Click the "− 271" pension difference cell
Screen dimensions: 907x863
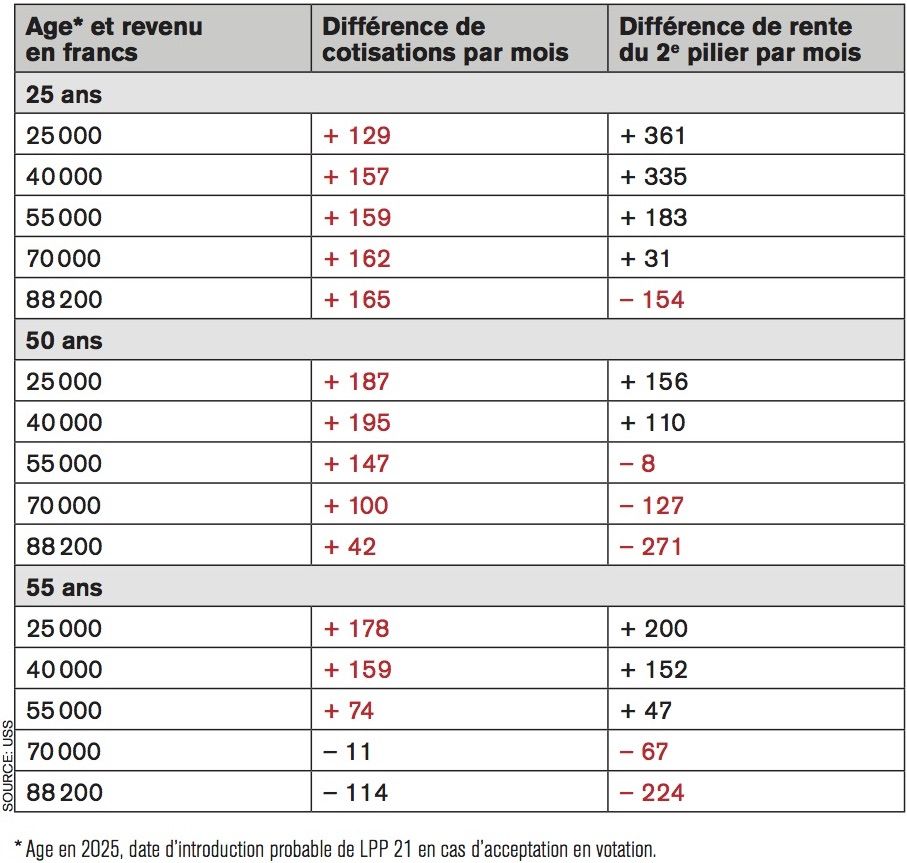pos(652,547)
